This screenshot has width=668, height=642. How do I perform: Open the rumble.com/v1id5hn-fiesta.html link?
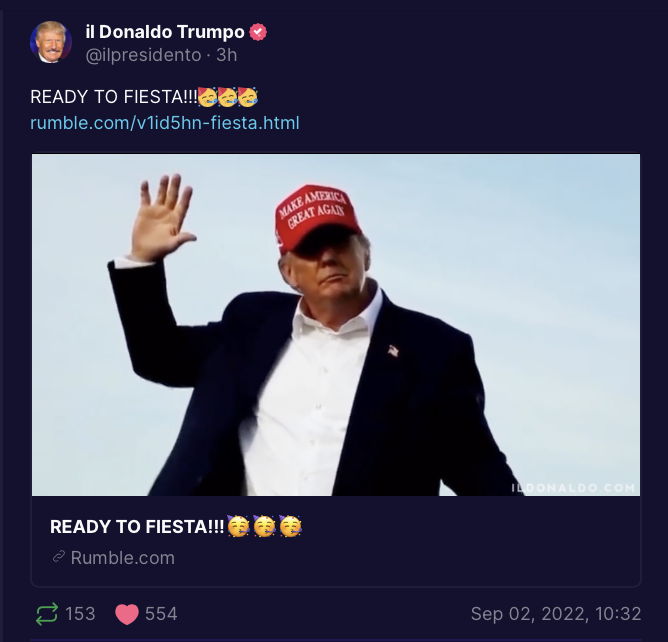point(165,123)
